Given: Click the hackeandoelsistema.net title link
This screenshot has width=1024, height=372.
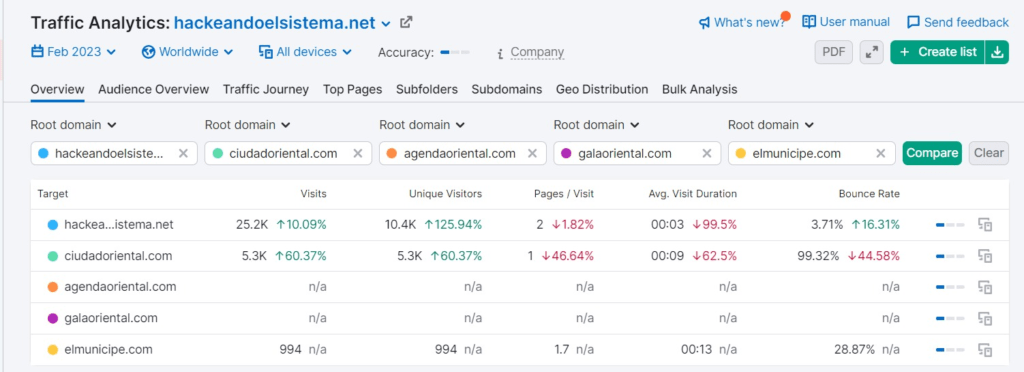Looking at the screenshot, I should click(x=275, y=23).
